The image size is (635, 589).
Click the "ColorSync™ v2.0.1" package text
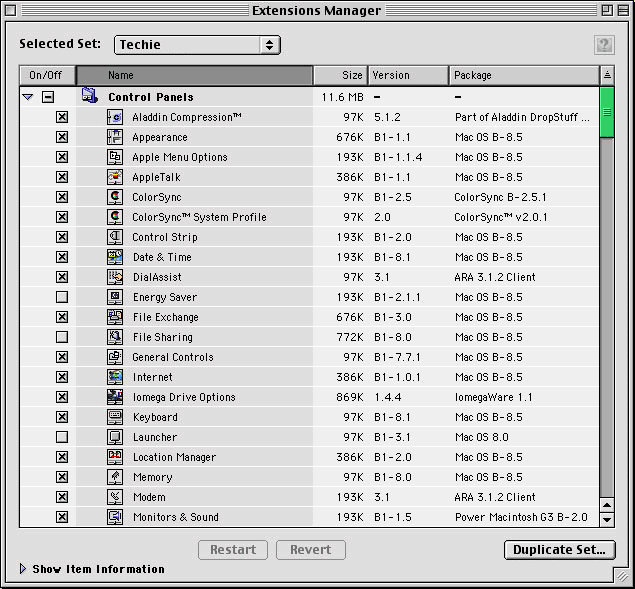pyautogui.click(x=501, y=217)
